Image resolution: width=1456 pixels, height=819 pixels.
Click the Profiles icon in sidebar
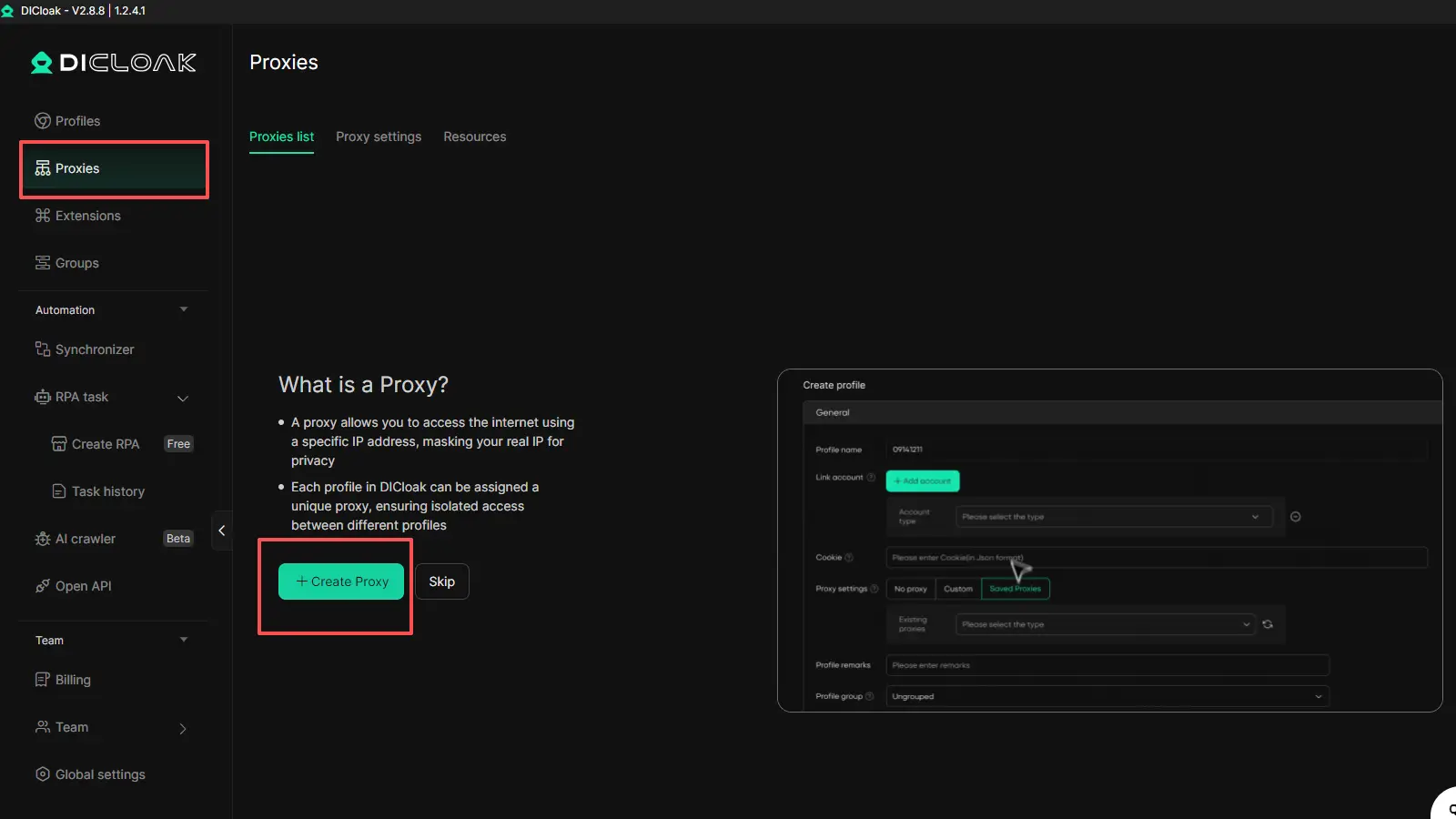(42, 121)
